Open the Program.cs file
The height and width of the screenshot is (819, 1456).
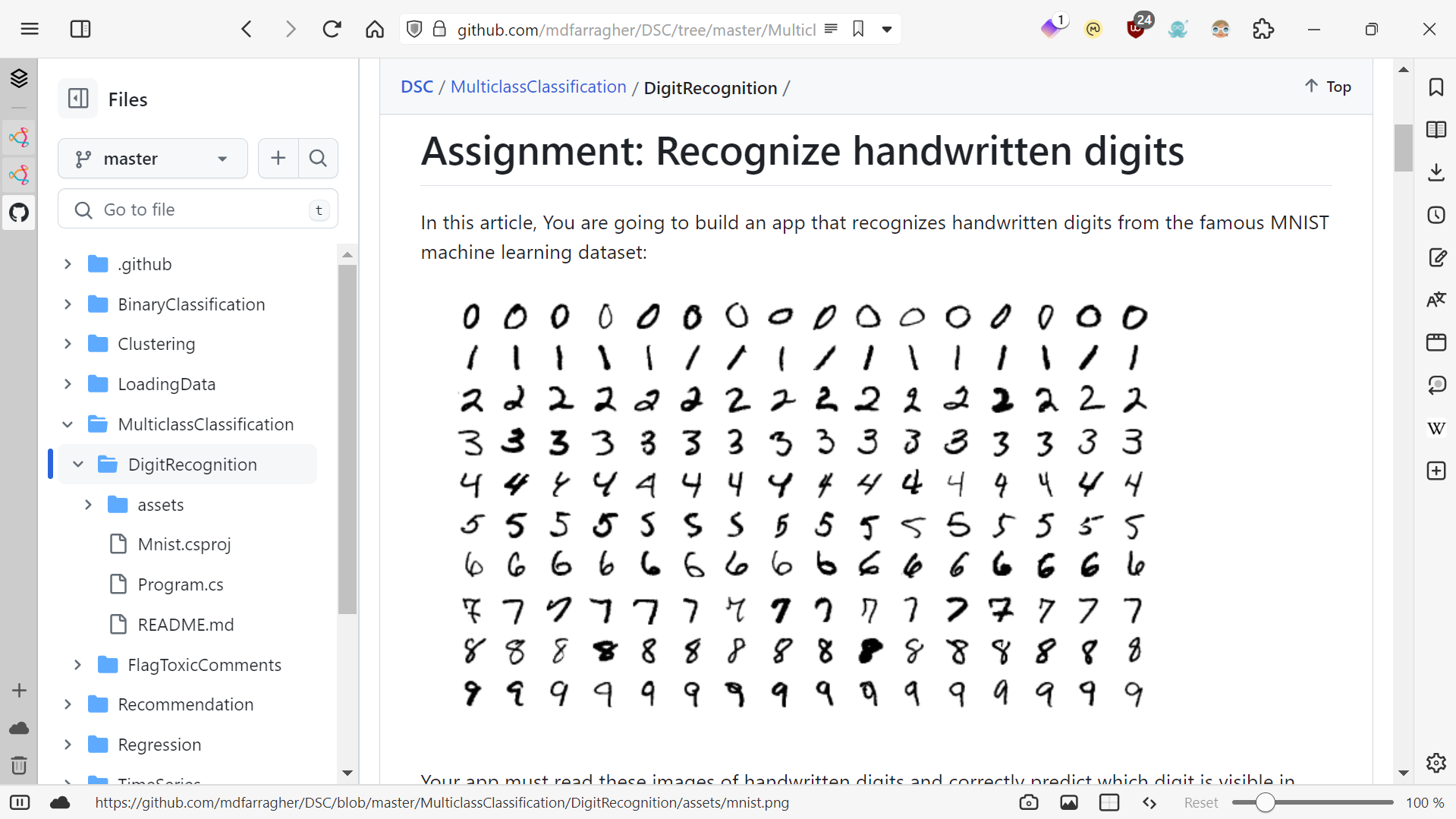click(180, 584)
